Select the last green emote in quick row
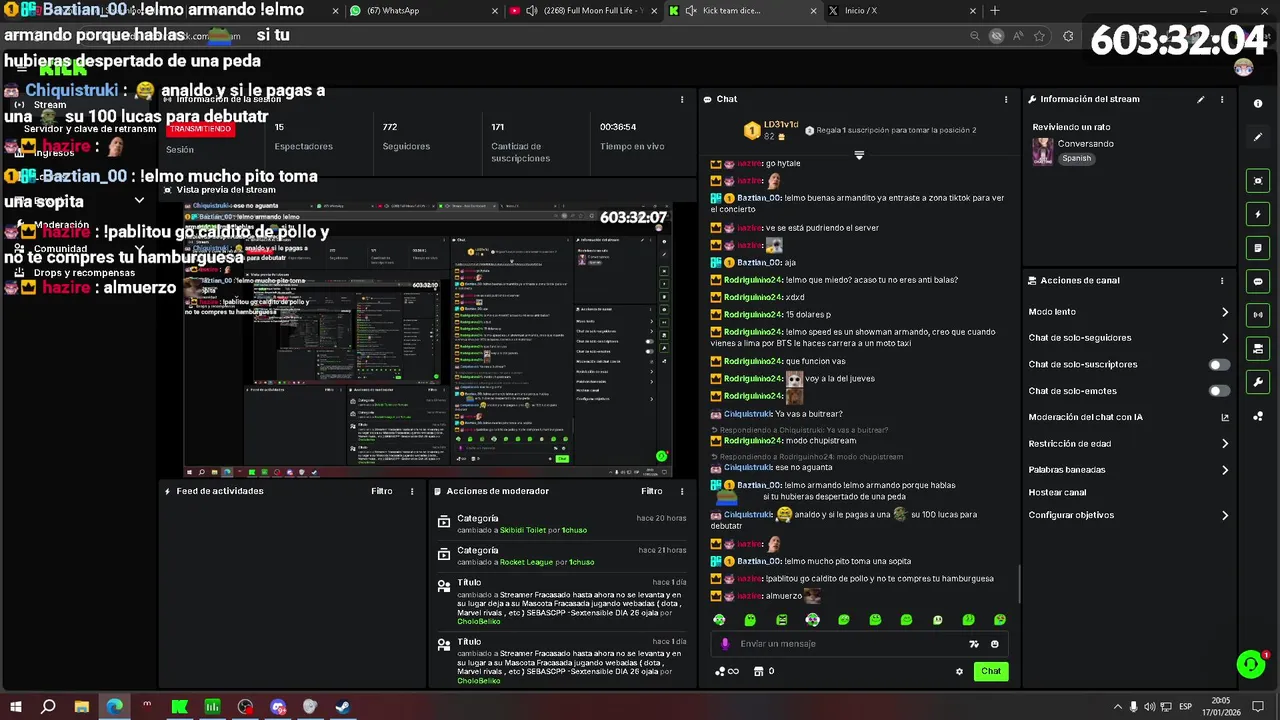This screenshot has height=720, width=1280. coord(1000,620)
